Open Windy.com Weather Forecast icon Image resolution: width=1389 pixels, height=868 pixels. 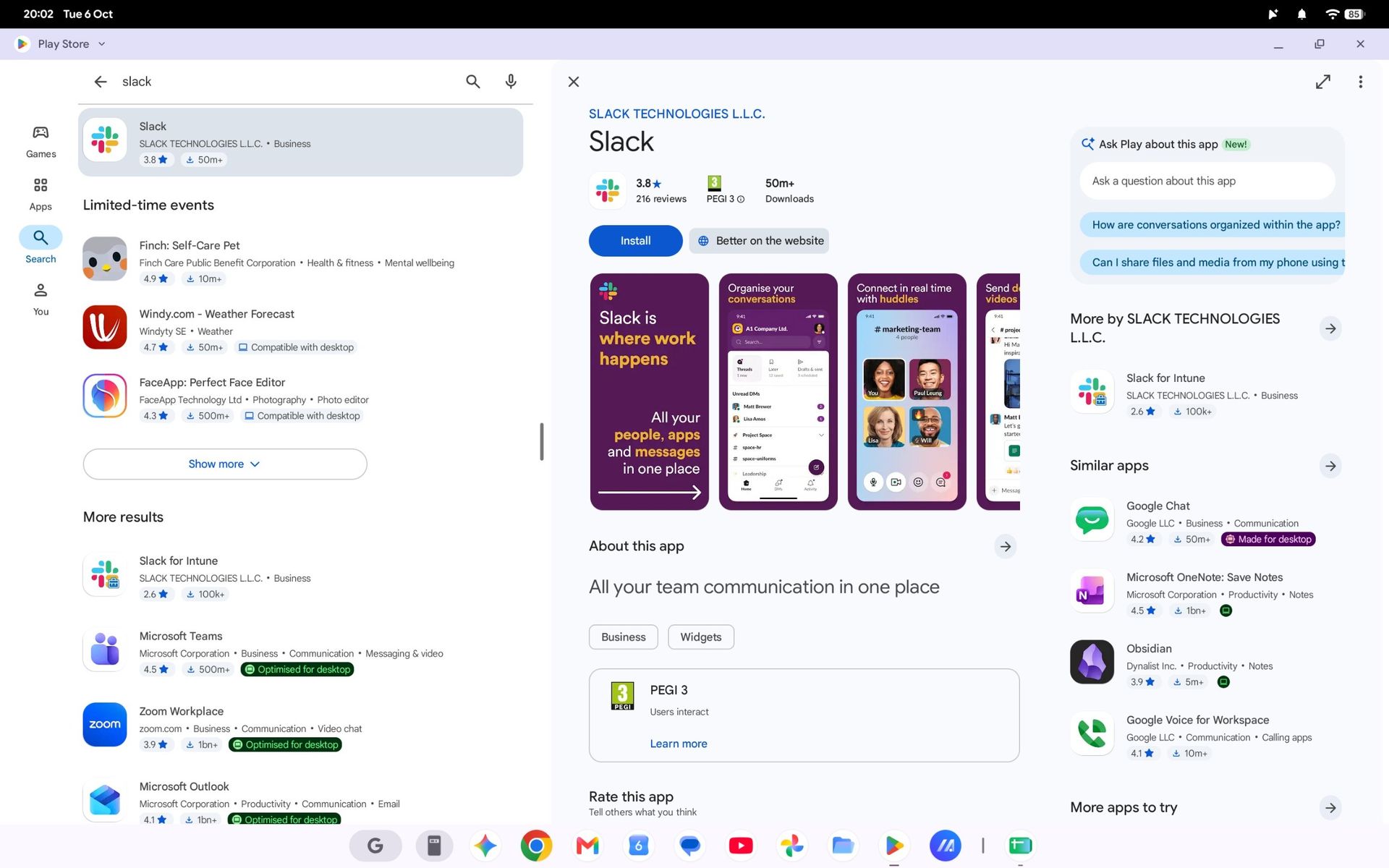pos(105,327)
